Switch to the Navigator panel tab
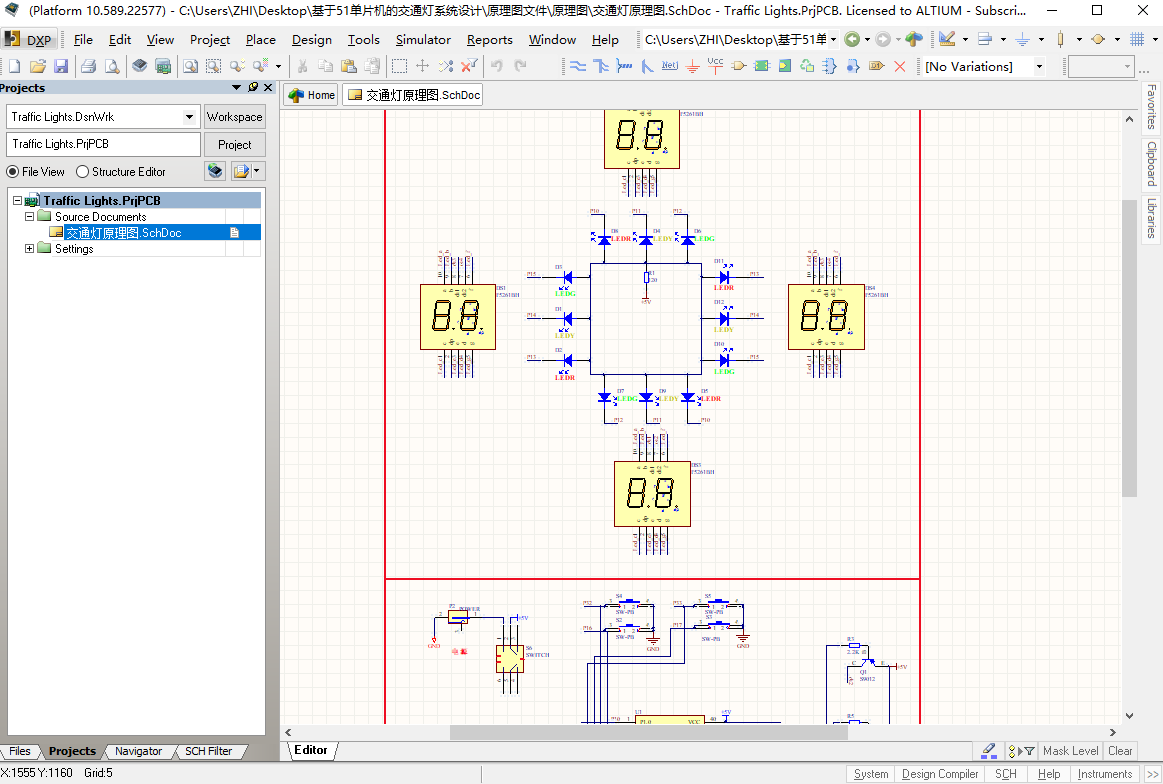This screenshot has height=784, width=1163. [x=138, y=751]
